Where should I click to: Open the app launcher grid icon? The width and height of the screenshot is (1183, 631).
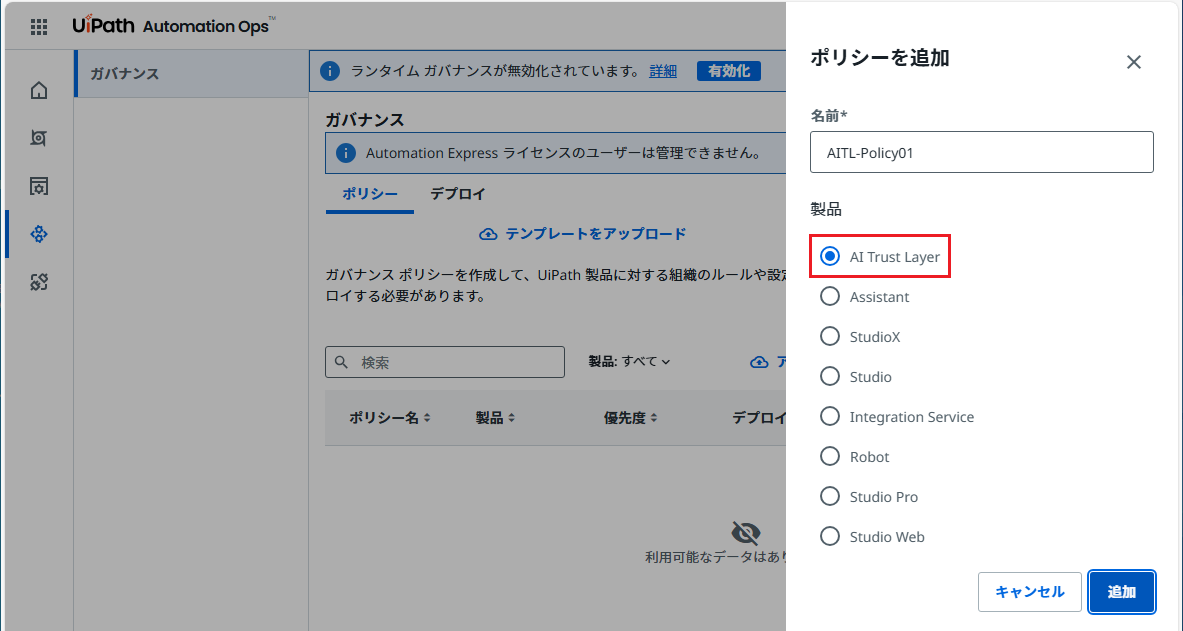(x=38, y=27)
